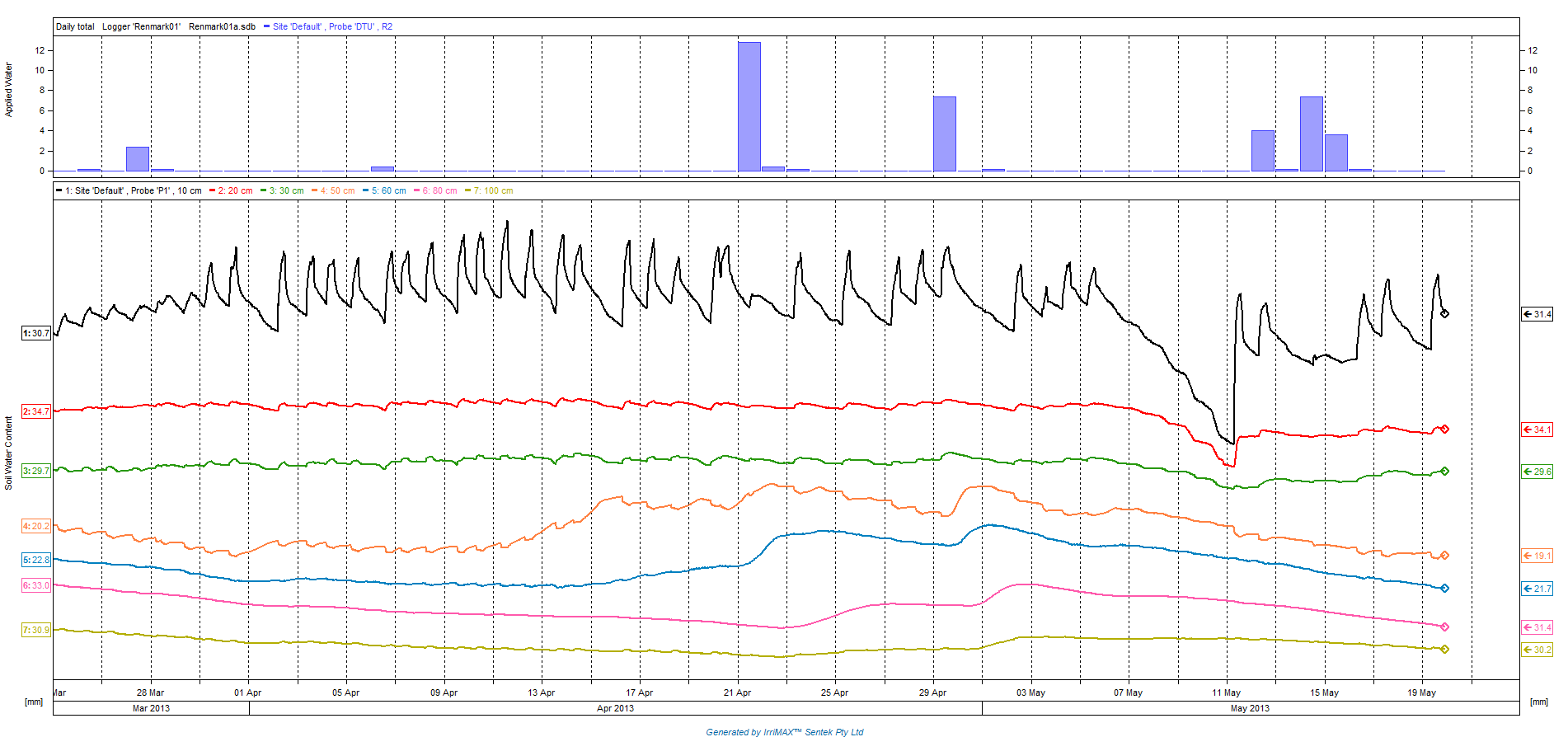Viewport: 1568px width, 737px height.
Task: Select the 'Apr 2013' month band
Action: [615, 708]
